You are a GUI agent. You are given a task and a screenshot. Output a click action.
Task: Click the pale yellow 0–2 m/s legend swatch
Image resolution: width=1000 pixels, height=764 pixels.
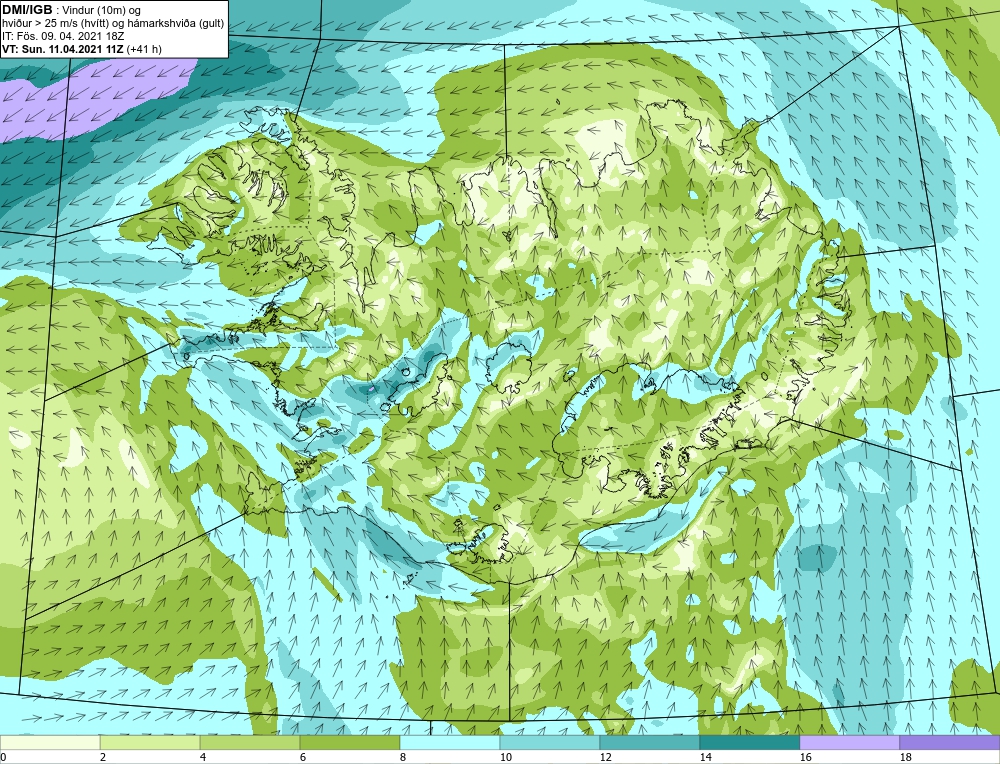pyautogui.click(x=50, y=743)
